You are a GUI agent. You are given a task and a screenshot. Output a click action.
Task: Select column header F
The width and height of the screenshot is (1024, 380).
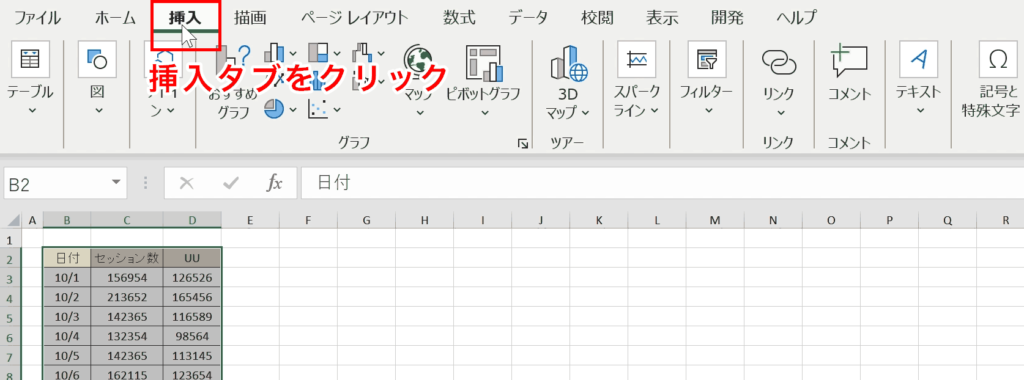coord(308,221)
